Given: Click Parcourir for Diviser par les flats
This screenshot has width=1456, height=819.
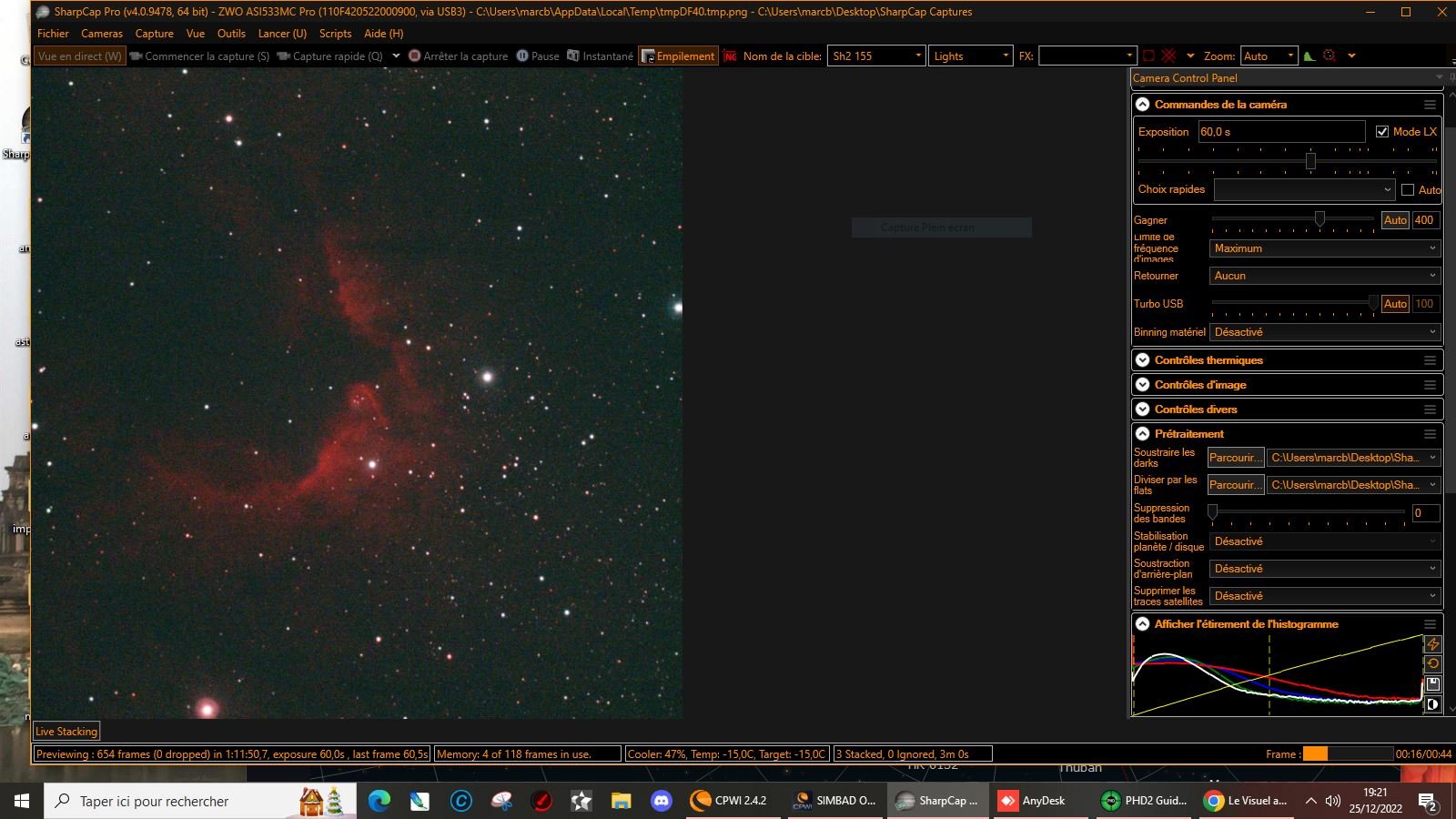Looking at the screenshot, I should tap(1236, 485).
